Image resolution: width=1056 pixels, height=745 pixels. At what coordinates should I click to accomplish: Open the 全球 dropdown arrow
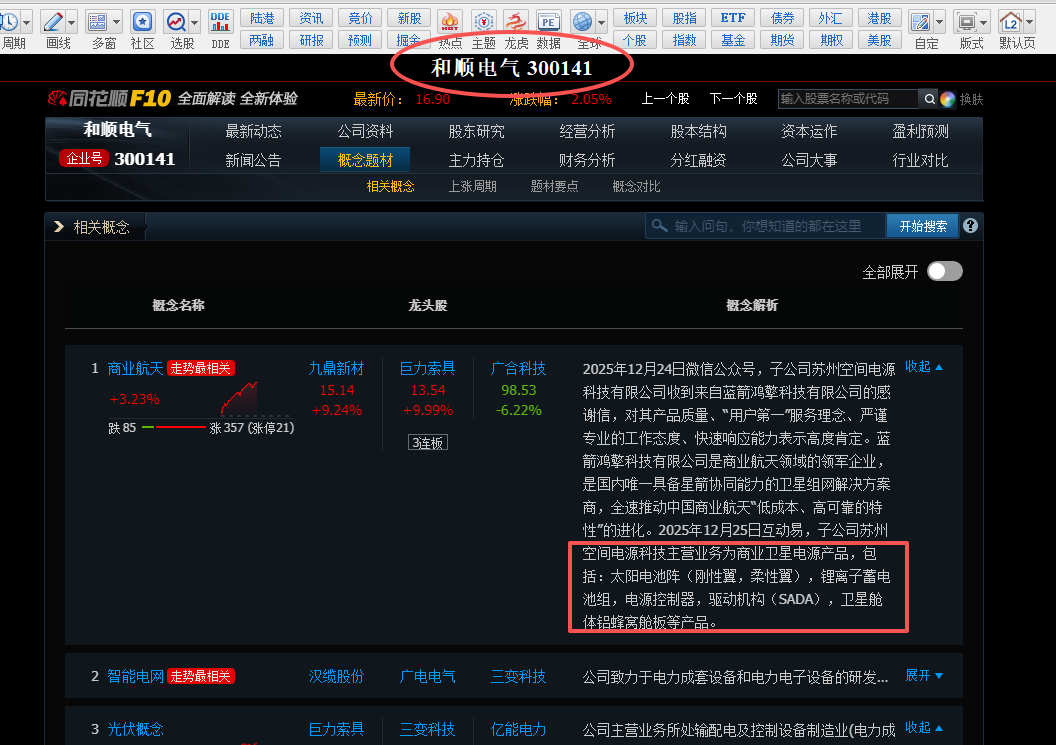tap(602, 22)
